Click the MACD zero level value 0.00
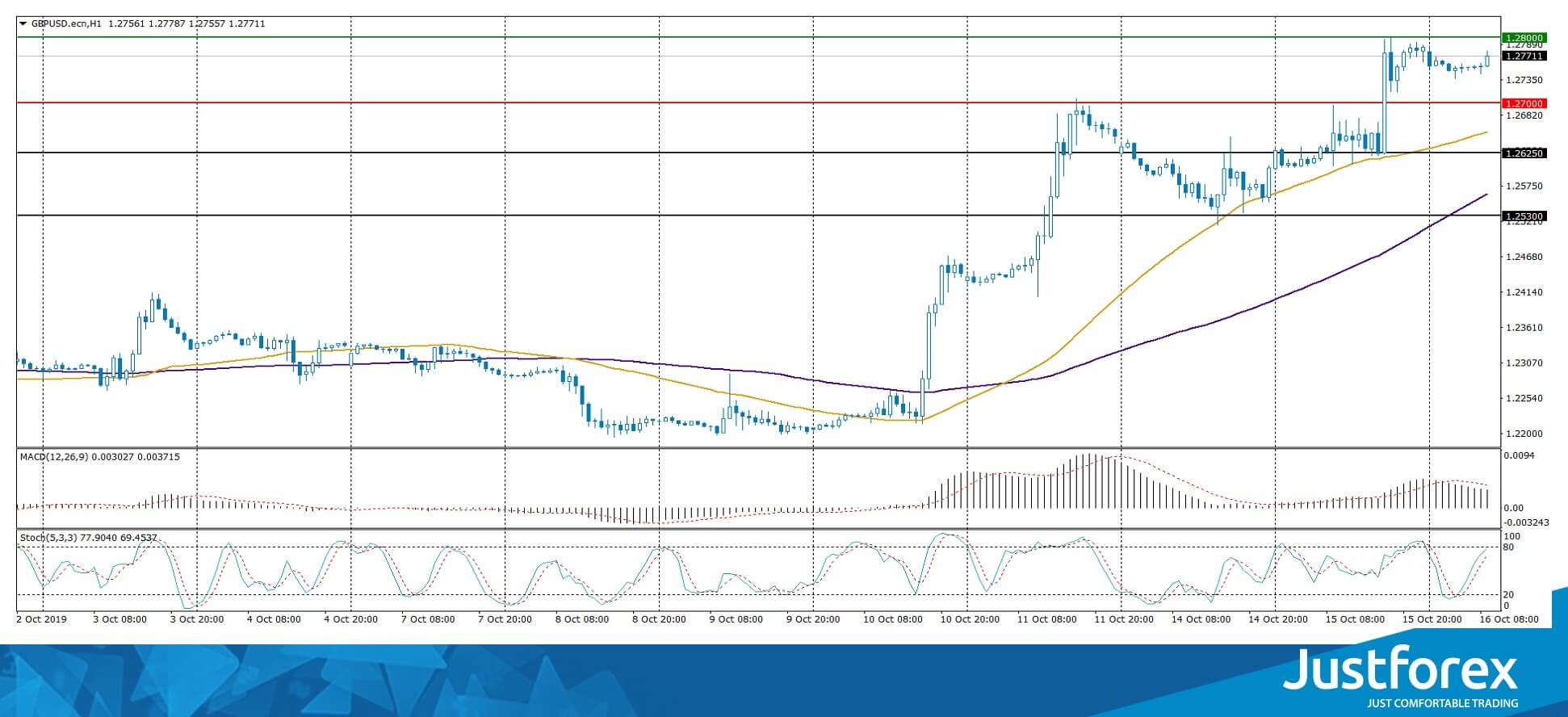This screenshot has width=1568, height=717. click(1514, 508)
